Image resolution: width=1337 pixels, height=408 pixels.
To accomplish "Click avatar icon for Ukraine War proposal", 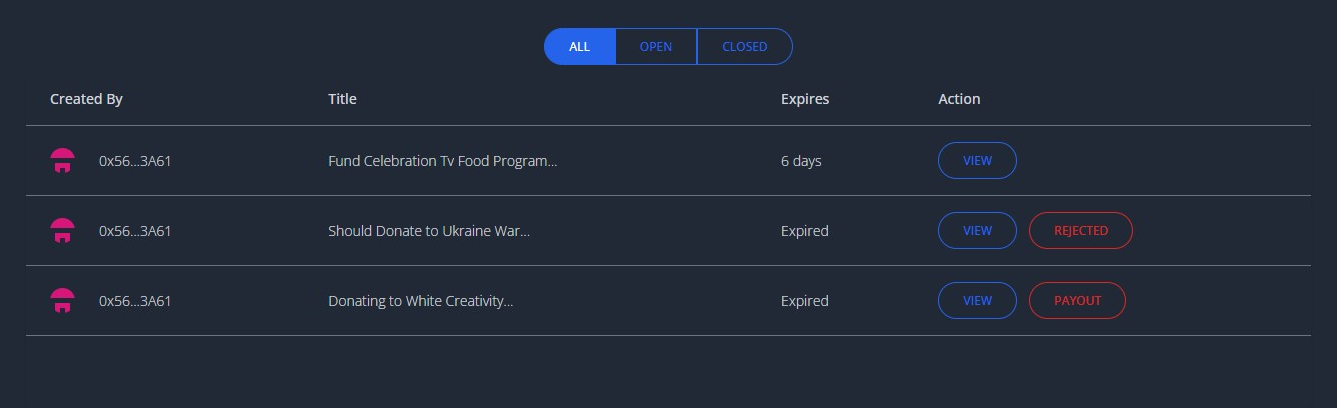I will point(62,231).
